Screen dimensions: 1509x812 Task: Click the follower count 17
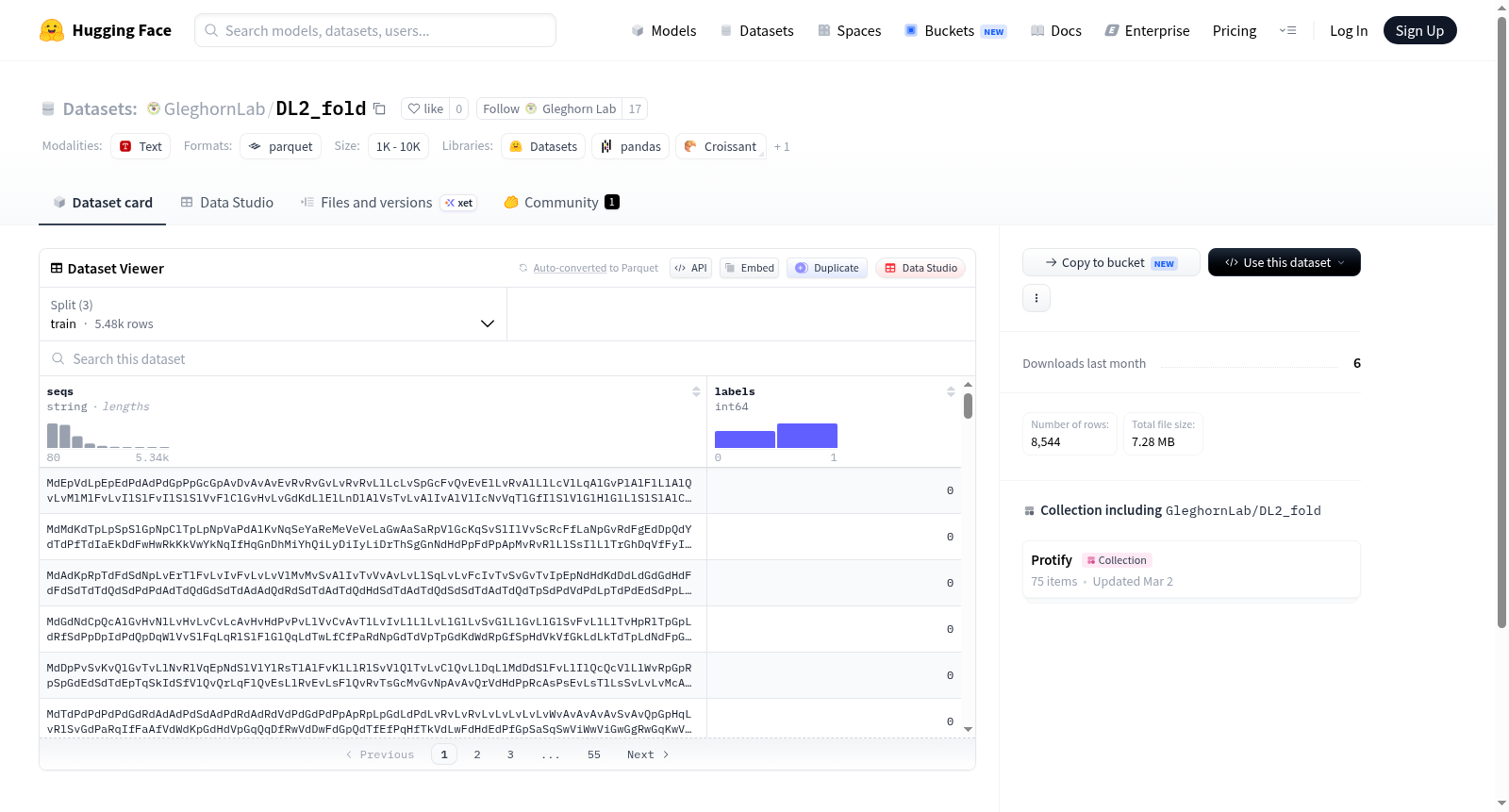pos(635,108)
